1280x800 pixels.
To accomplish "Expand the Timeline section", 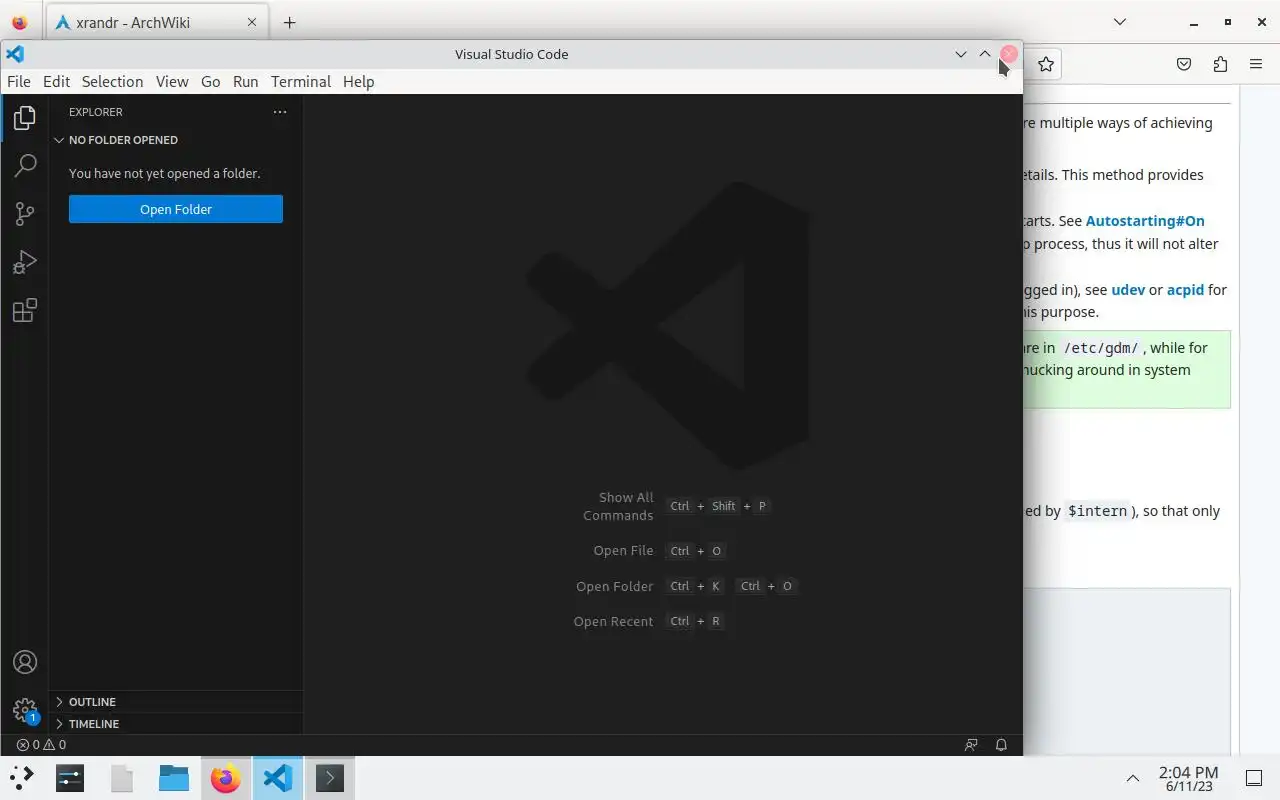I will pyautogui.click(x=176, y=724).
